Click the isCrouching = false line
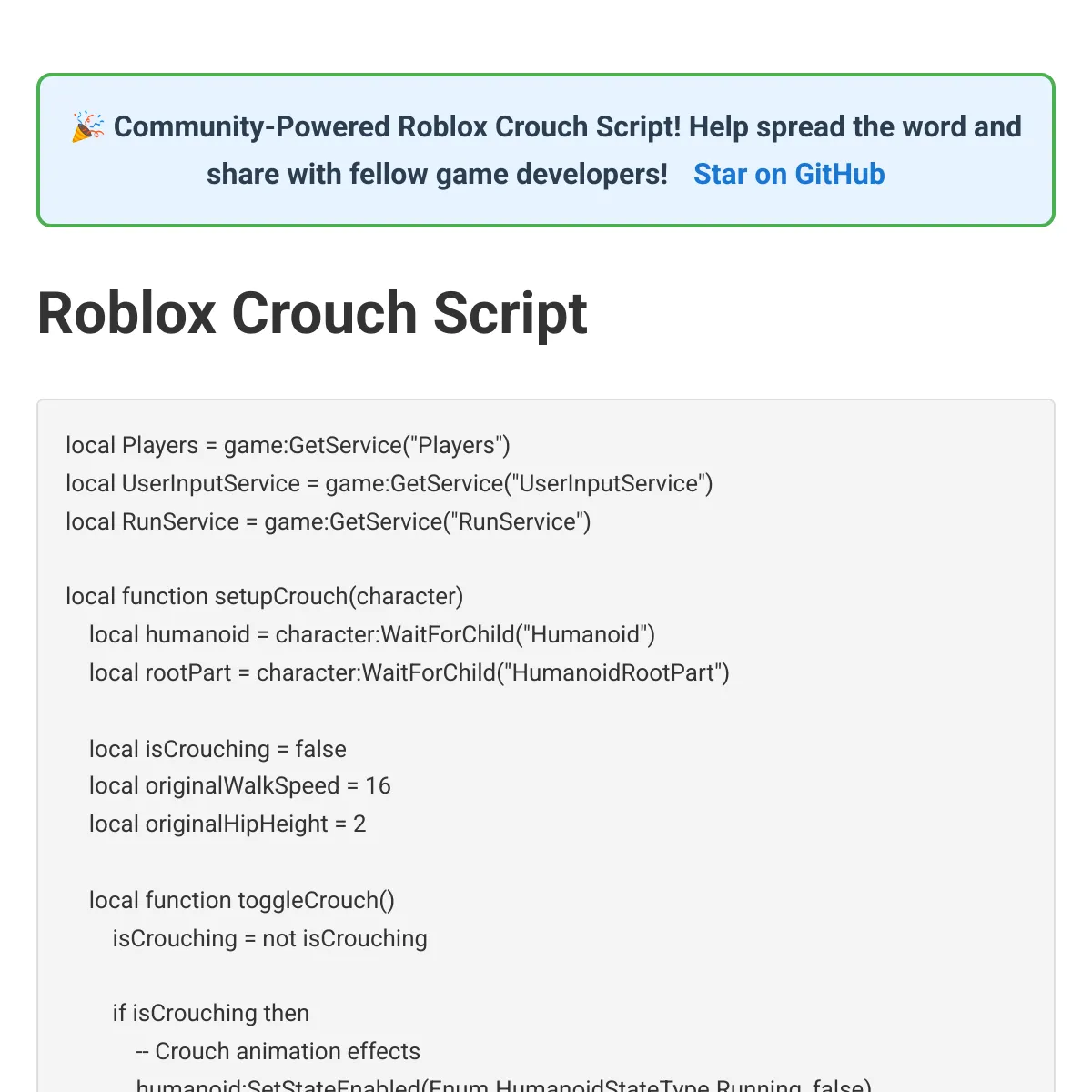The image size is (1092, 1092). pyautogui.click(x=217, y=749)
